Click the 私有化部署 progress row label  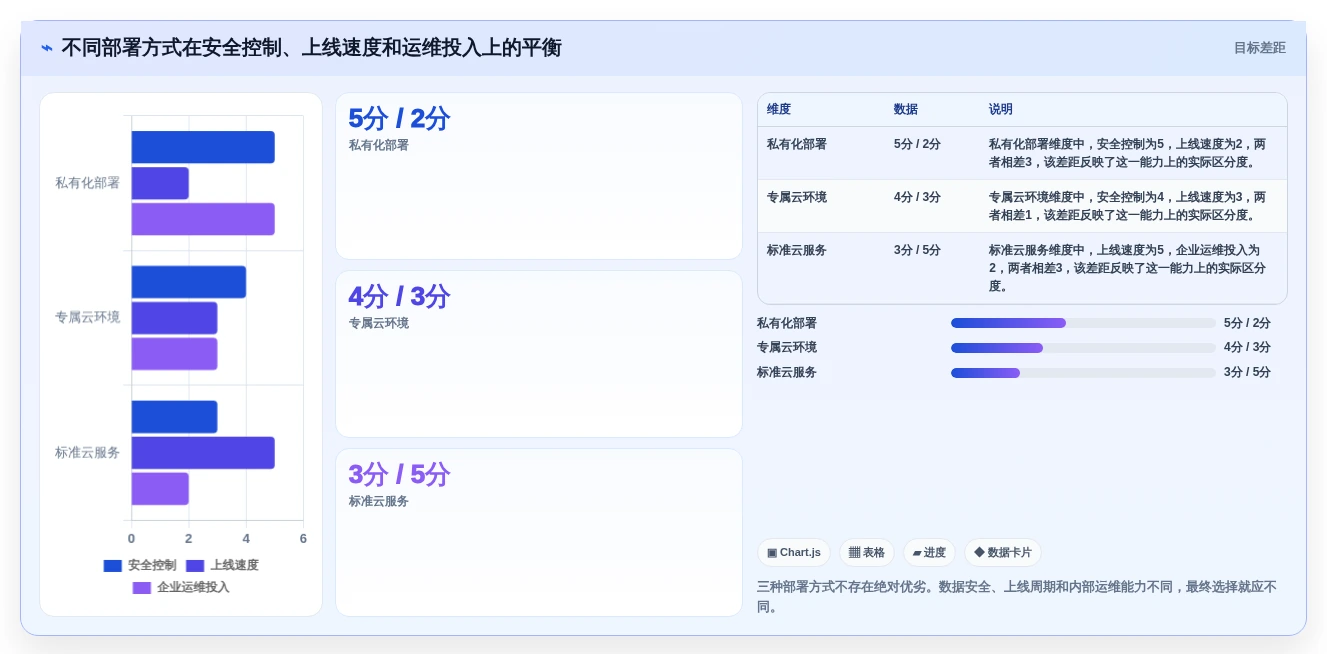[x=787, y=323]
